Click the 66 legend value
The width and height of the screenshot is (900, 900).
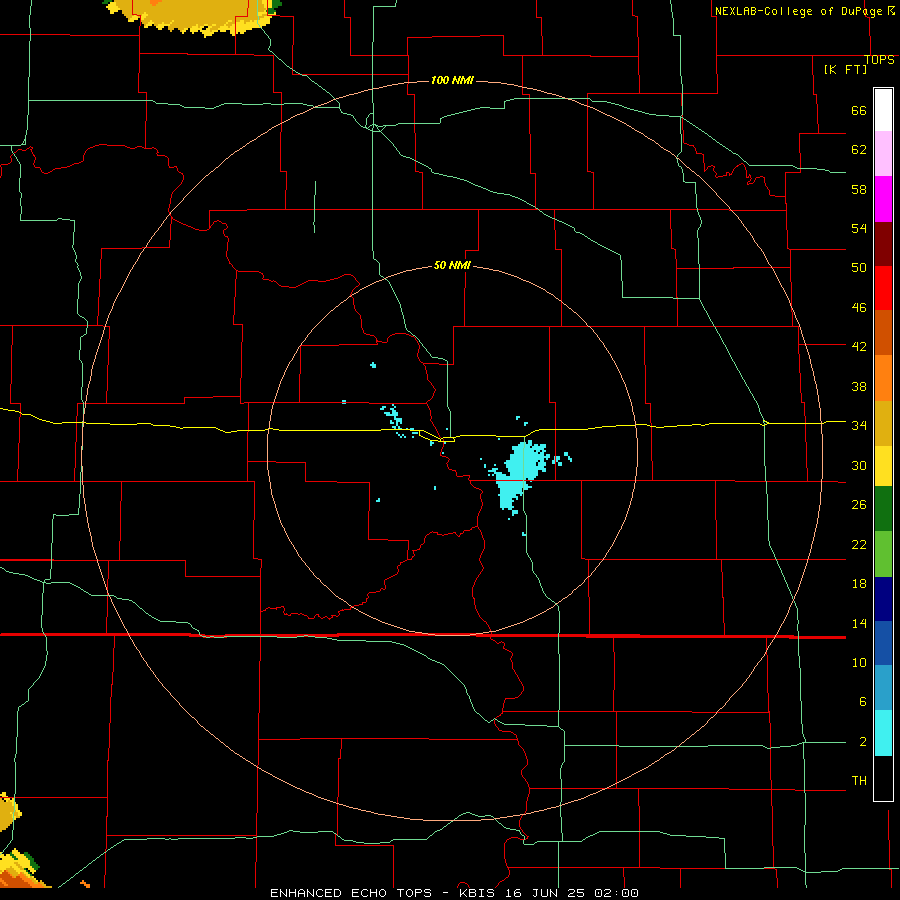click(859, 110)
